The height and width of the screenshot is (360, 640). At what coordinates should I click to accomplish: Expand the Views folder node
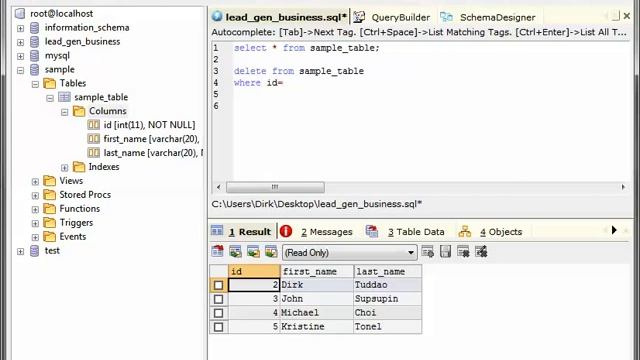pos(35,182)
